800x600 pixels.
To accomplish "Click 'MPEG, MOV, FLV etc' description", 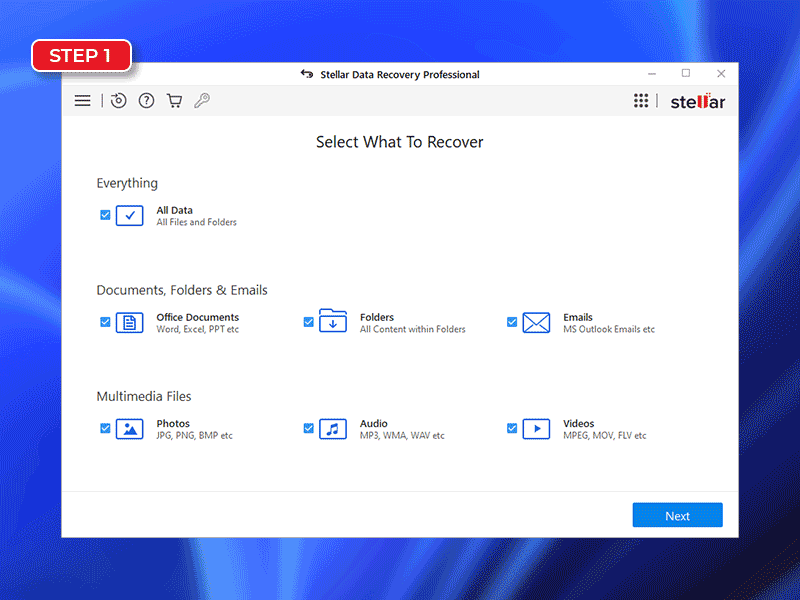I will coord(605,435).
